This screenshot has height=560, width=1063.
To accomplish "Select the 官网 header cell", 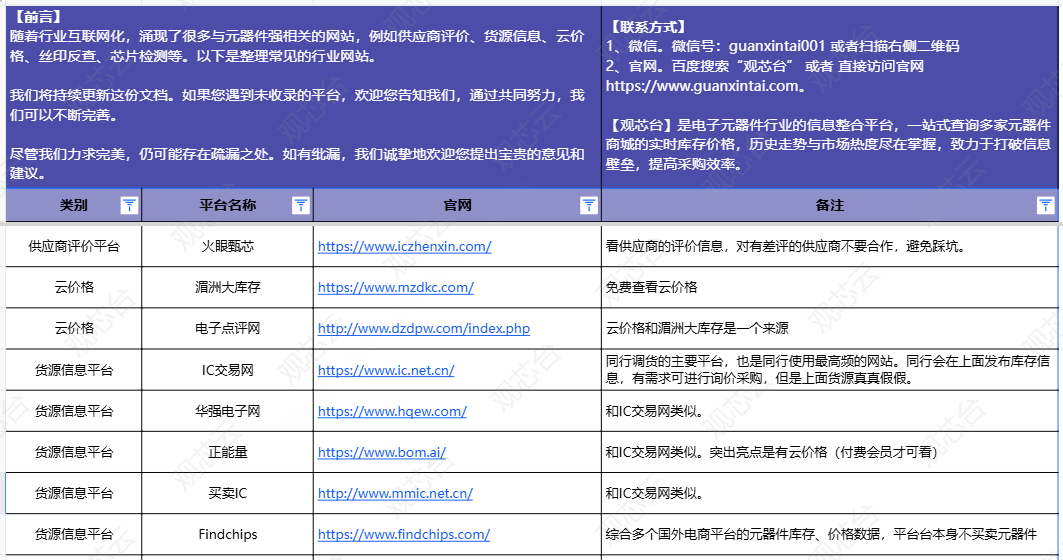I will [457, 205].
